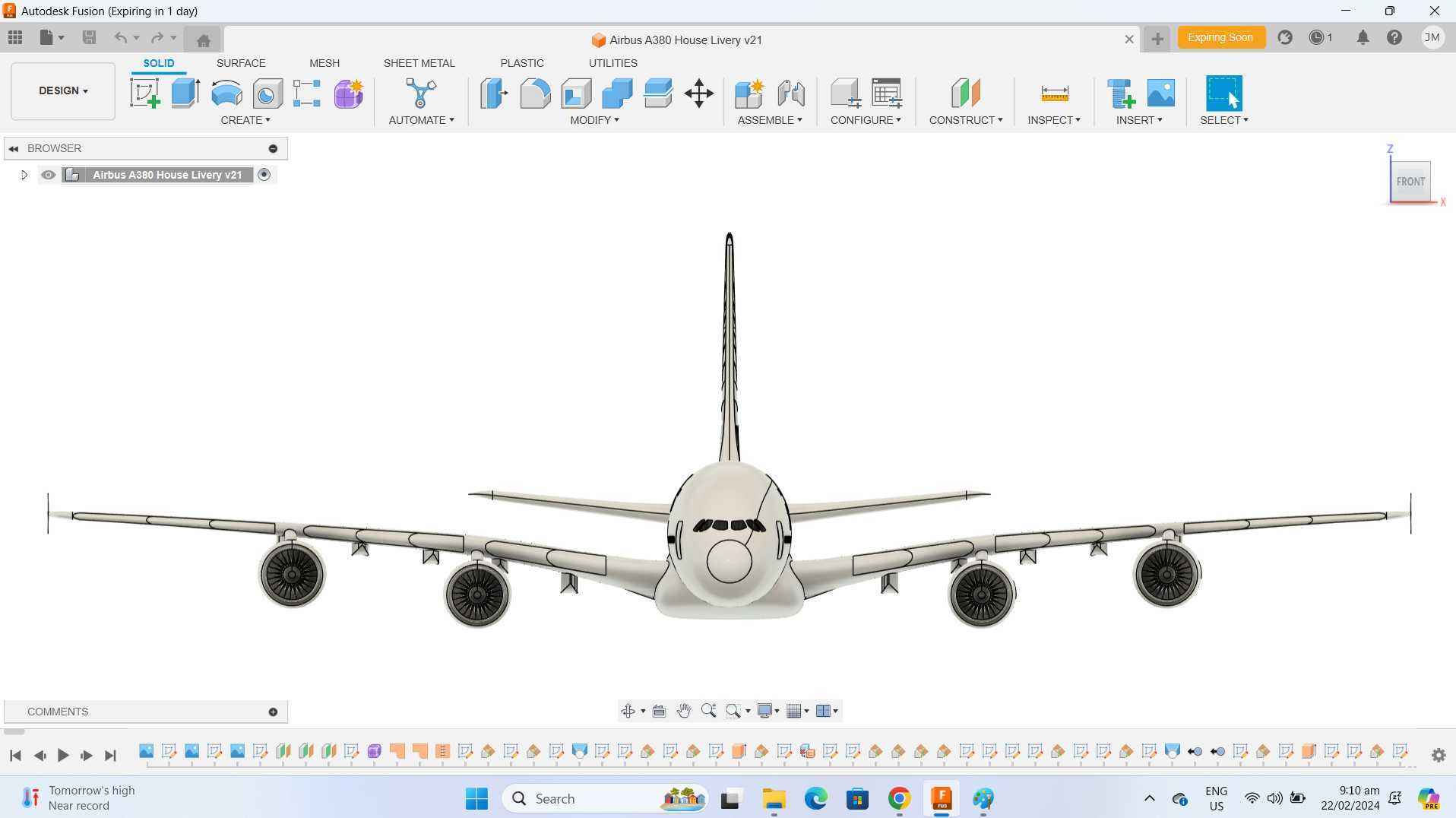Expand the Airbus A380 browser tree node
1456x818 pixels.
[24, 175]
